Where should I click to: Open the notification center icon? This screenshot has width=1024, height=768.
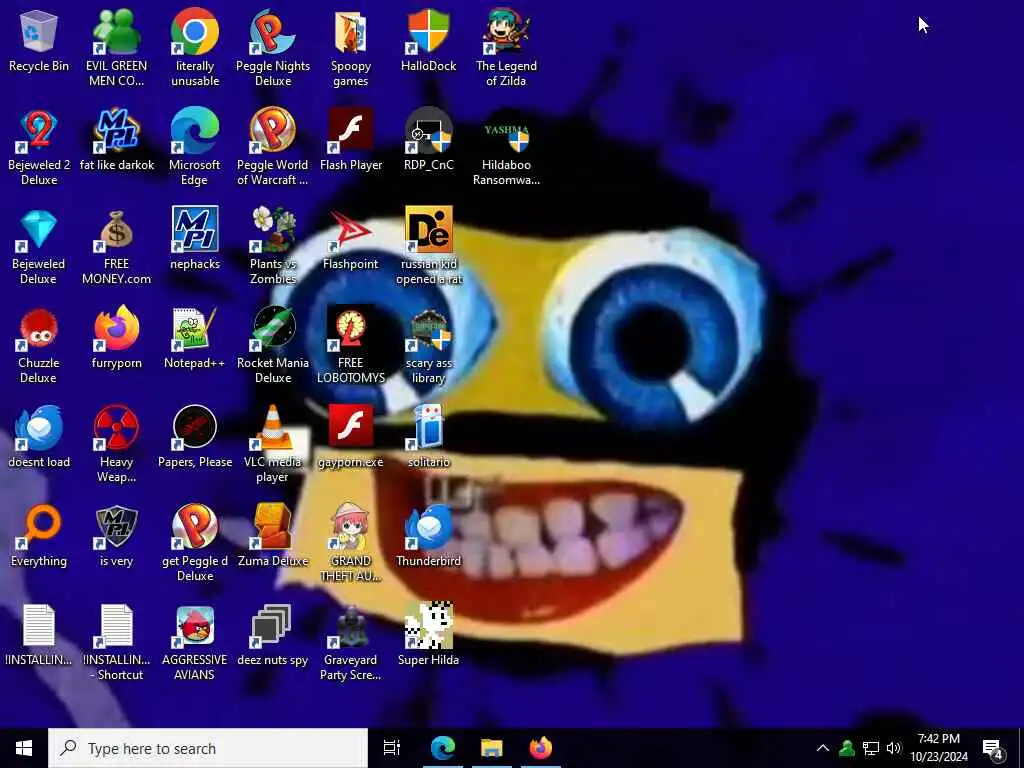pyautogui.click(x=992, y=748)
